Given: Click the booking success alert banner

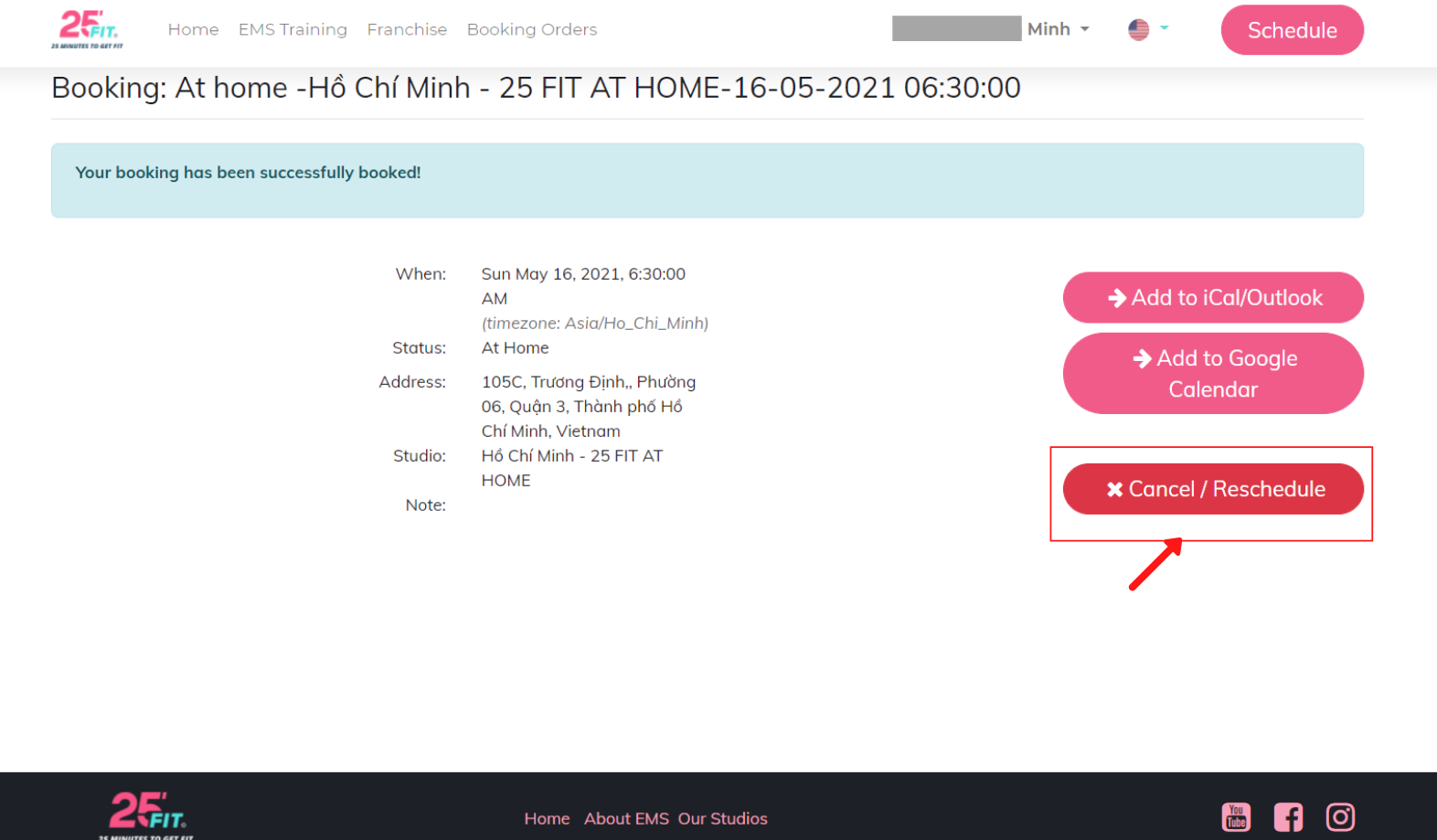Looking at the screenshot, I should [708, 180].
